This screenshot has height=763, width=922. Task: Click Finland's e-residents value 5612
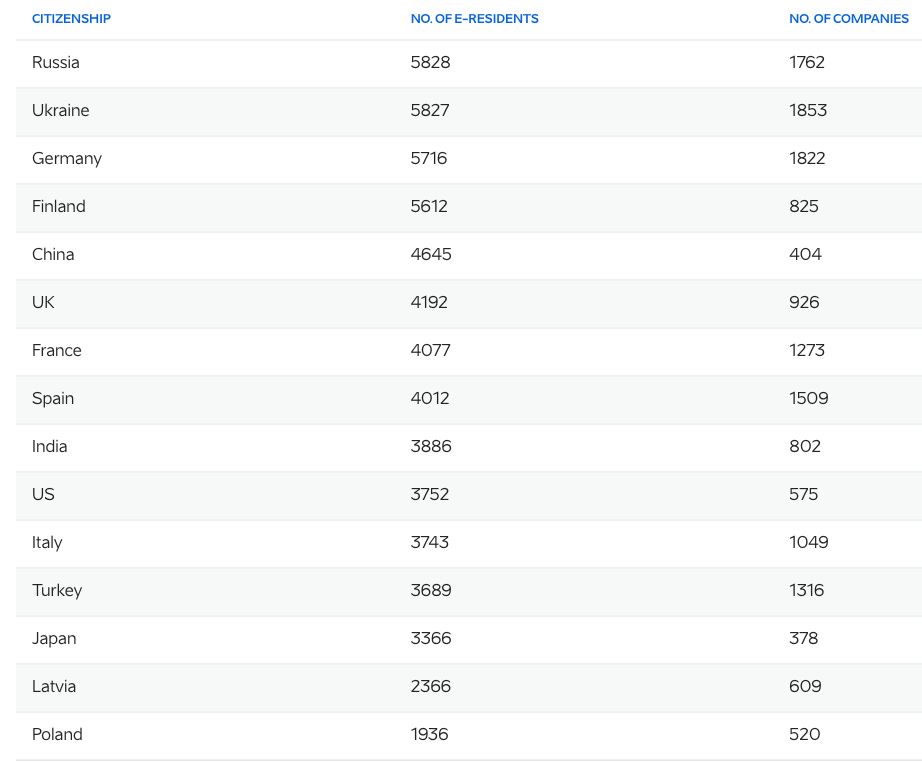(x=429, y=206)
